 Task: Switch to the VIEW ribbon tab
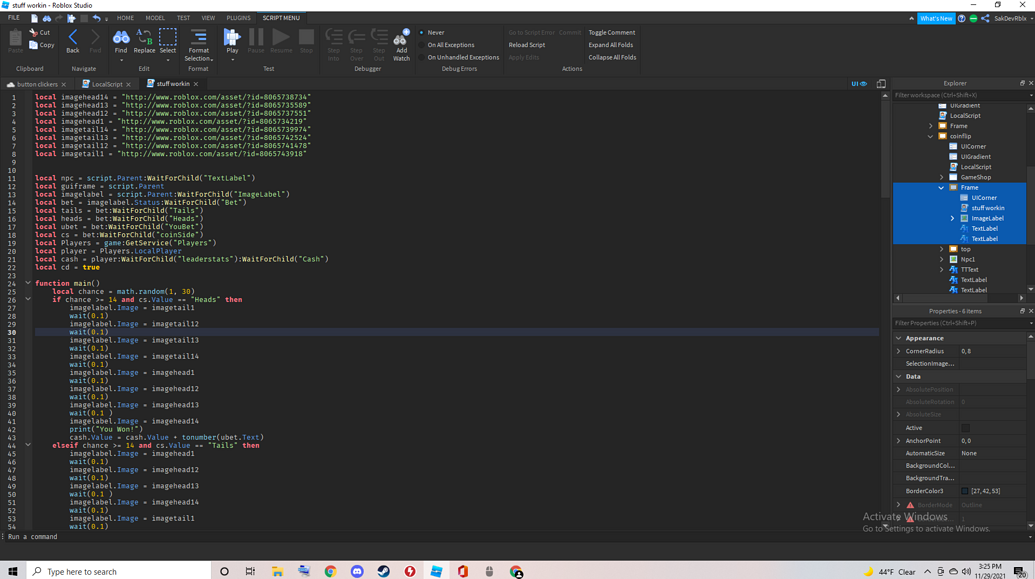208,18
